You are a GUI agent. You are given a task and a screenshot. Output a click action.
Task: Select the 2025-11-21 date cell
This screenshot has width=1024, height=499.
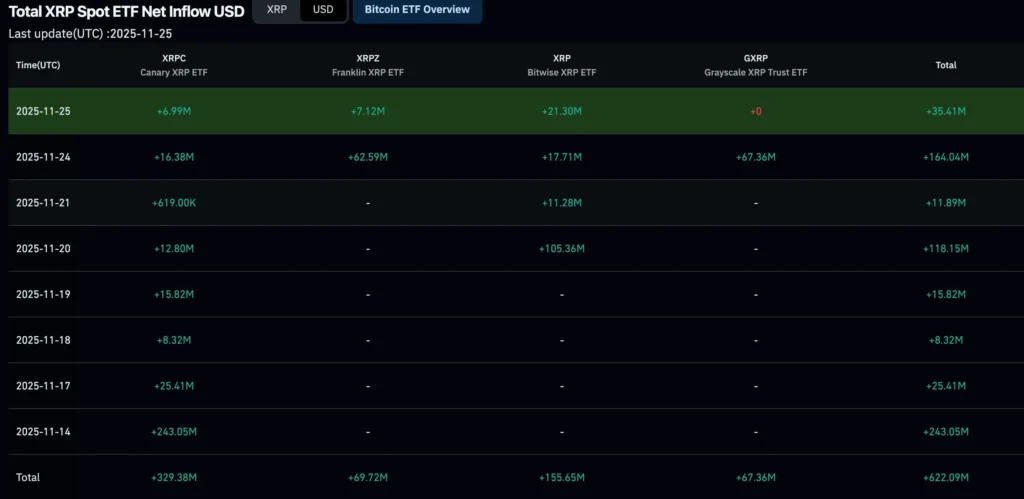(x=43, y=203)
